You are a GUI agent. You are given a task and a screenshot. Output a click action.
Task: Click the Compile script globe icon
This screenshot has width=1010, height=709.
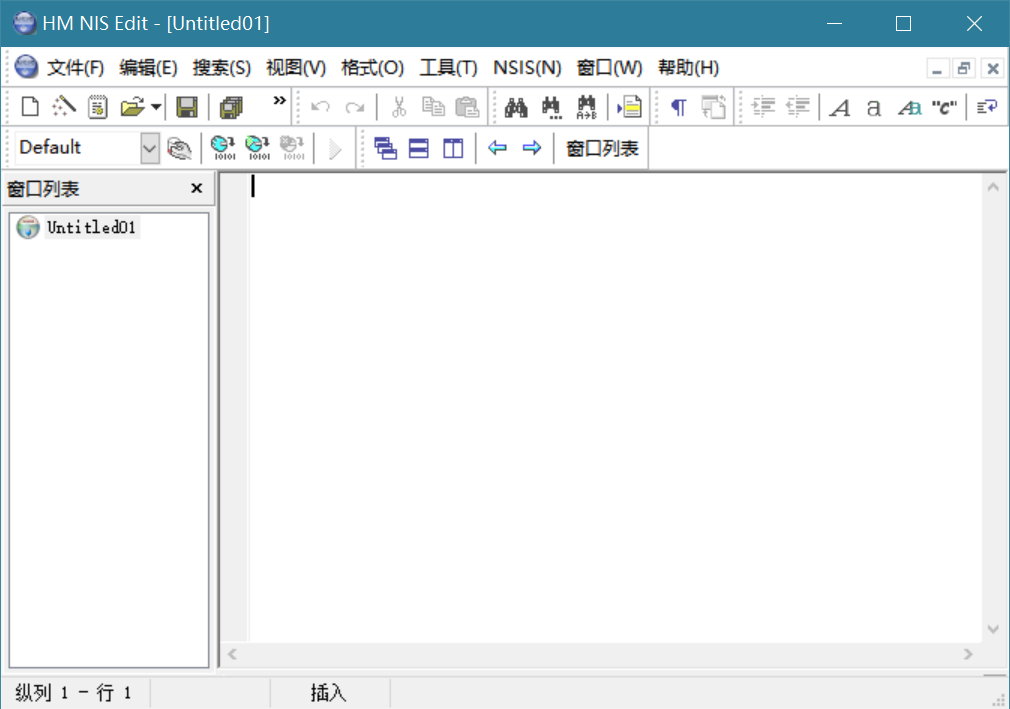223,148
